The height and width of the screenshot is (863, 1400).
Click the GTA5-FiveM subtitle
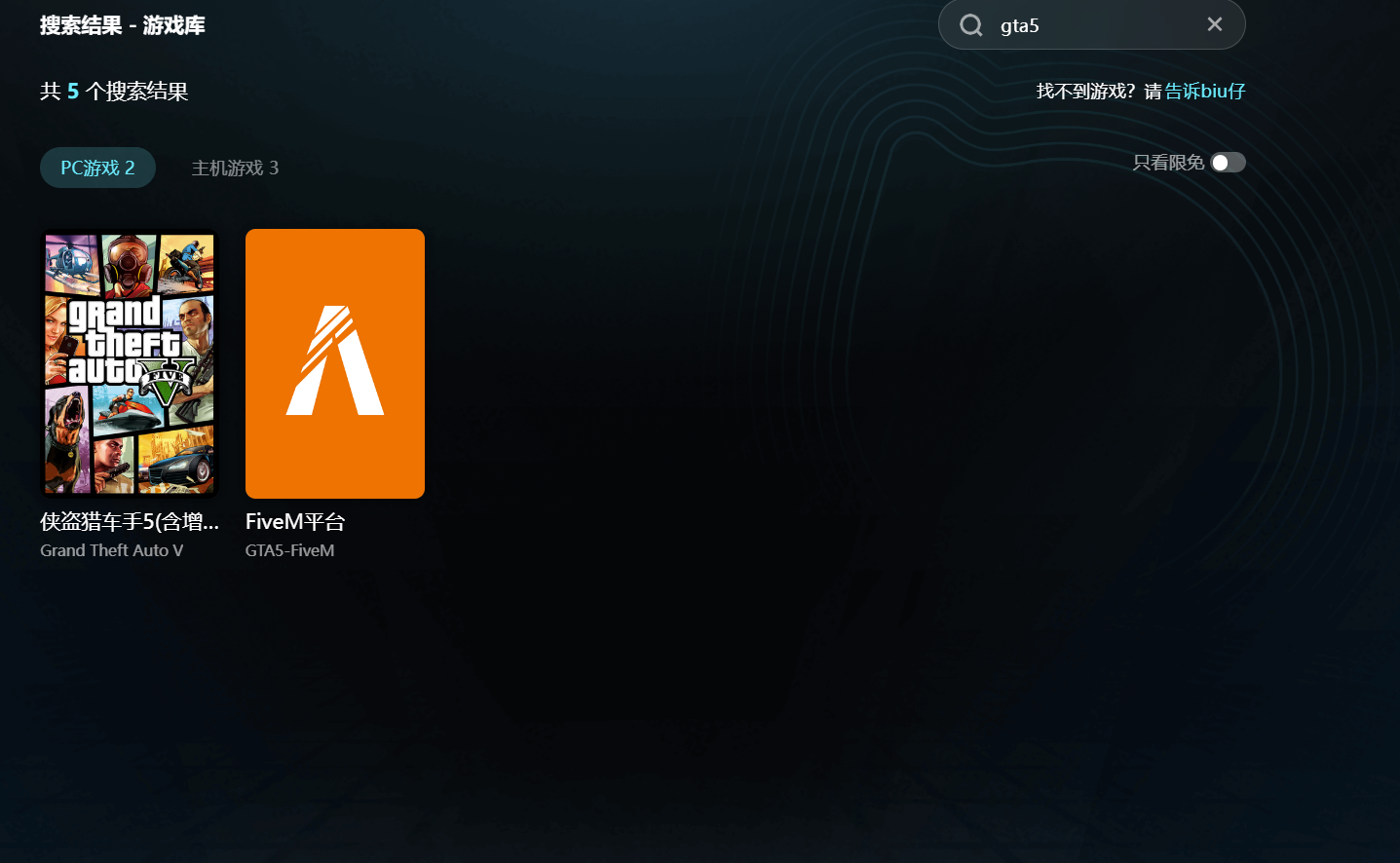coord(289,550)
